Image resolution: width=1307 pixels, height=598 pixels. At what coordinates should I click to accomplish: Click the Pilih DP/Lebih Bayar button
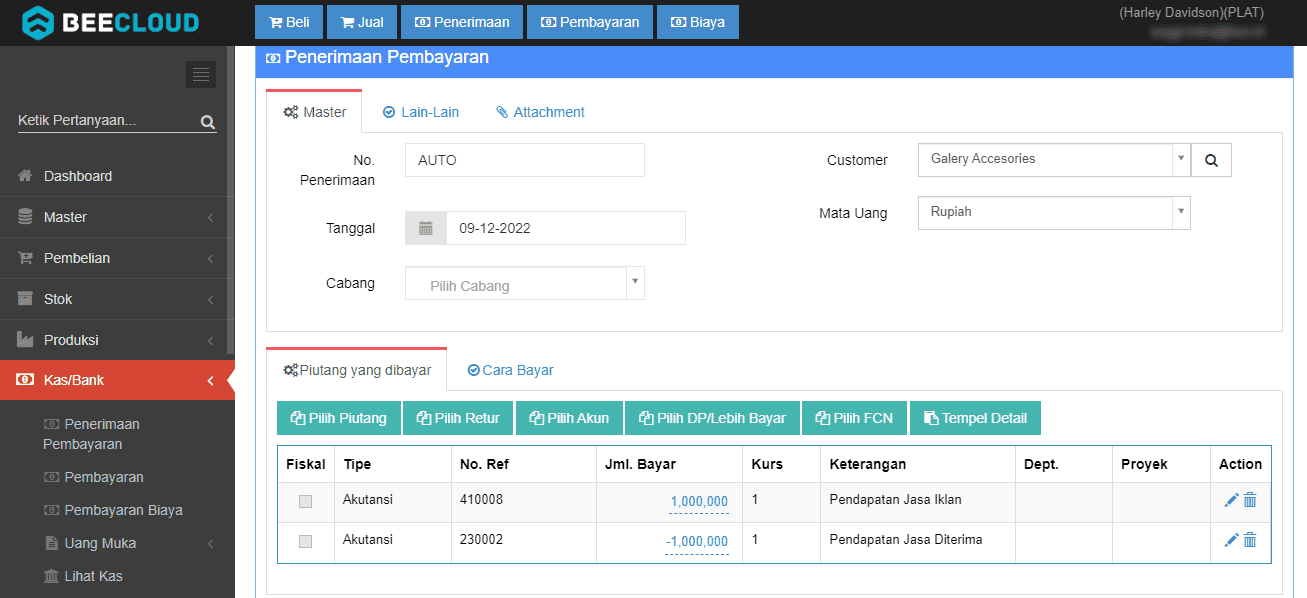click(712, 418)
